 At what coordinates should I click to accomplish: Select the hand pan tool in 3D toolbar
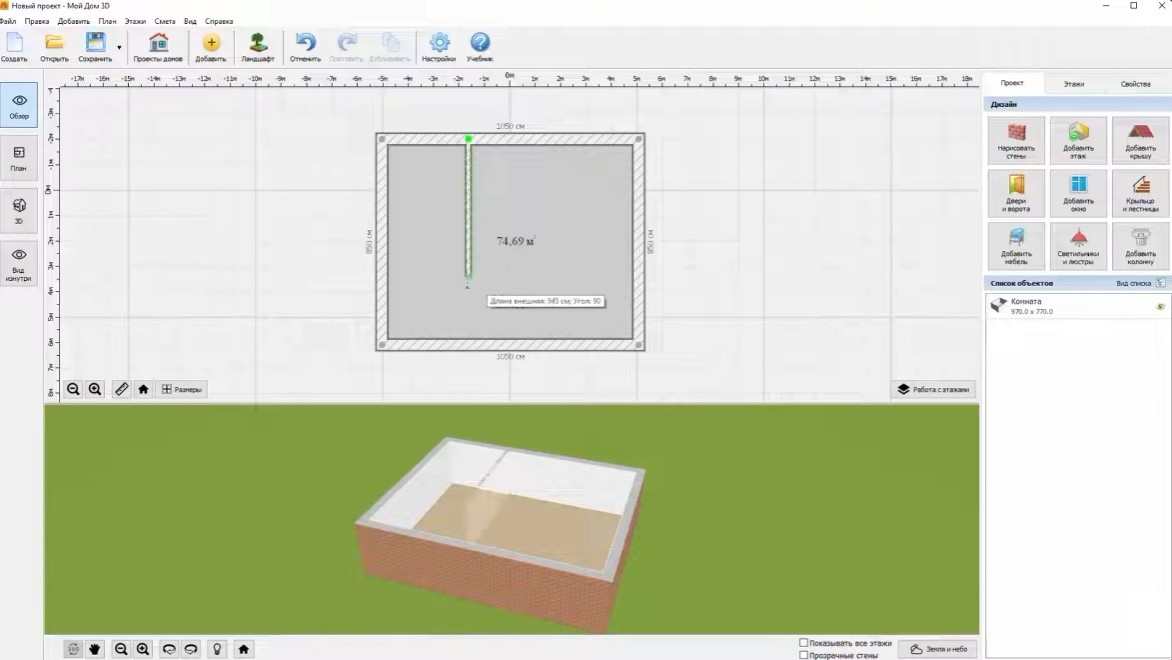tap(95, 649)
